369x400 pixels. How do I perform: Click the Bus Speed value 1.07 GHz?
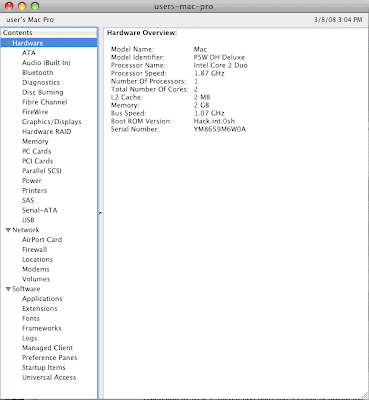(x=209, y=113)
